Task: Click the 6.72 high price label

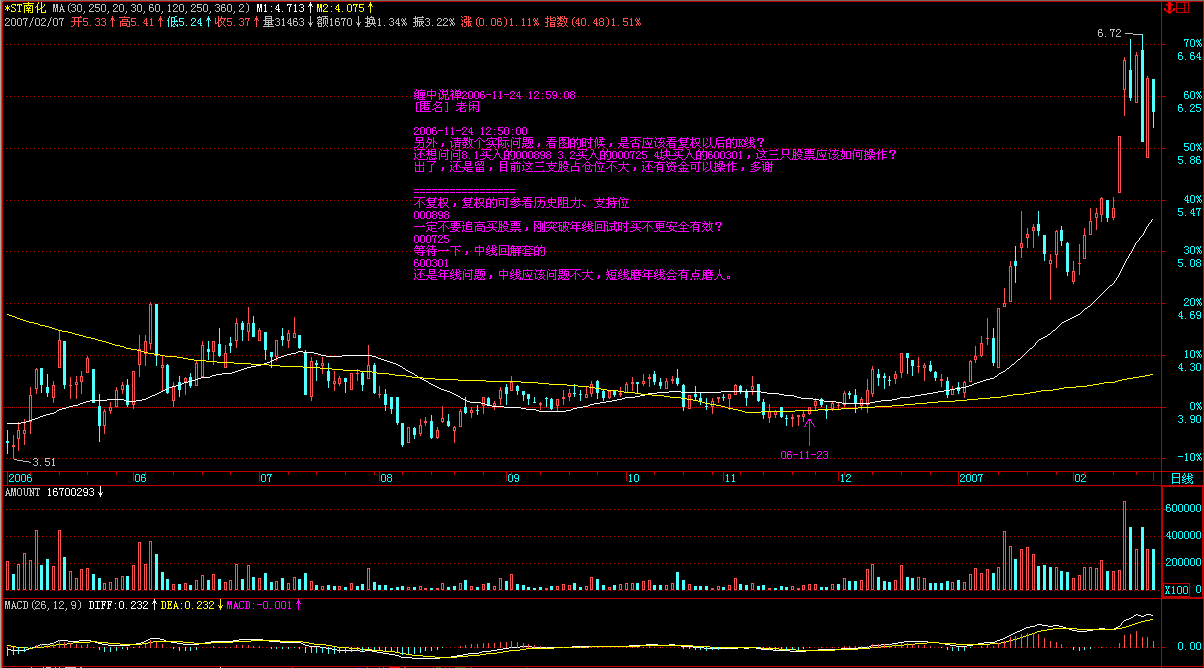Action: [1108, 33]
